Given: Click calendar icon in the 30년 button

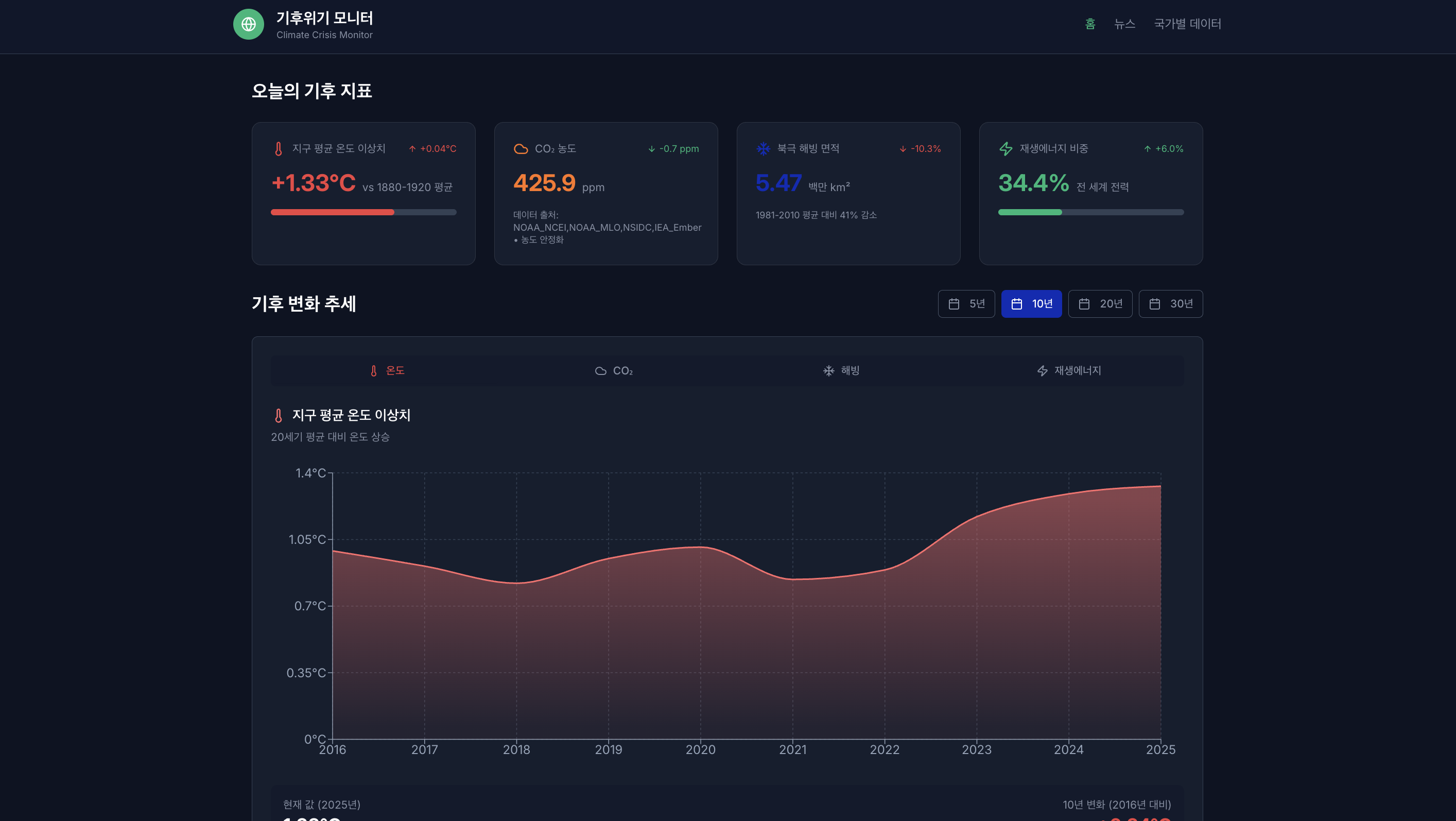Looking at the screenshot, I should click(x=1154, y=304).
